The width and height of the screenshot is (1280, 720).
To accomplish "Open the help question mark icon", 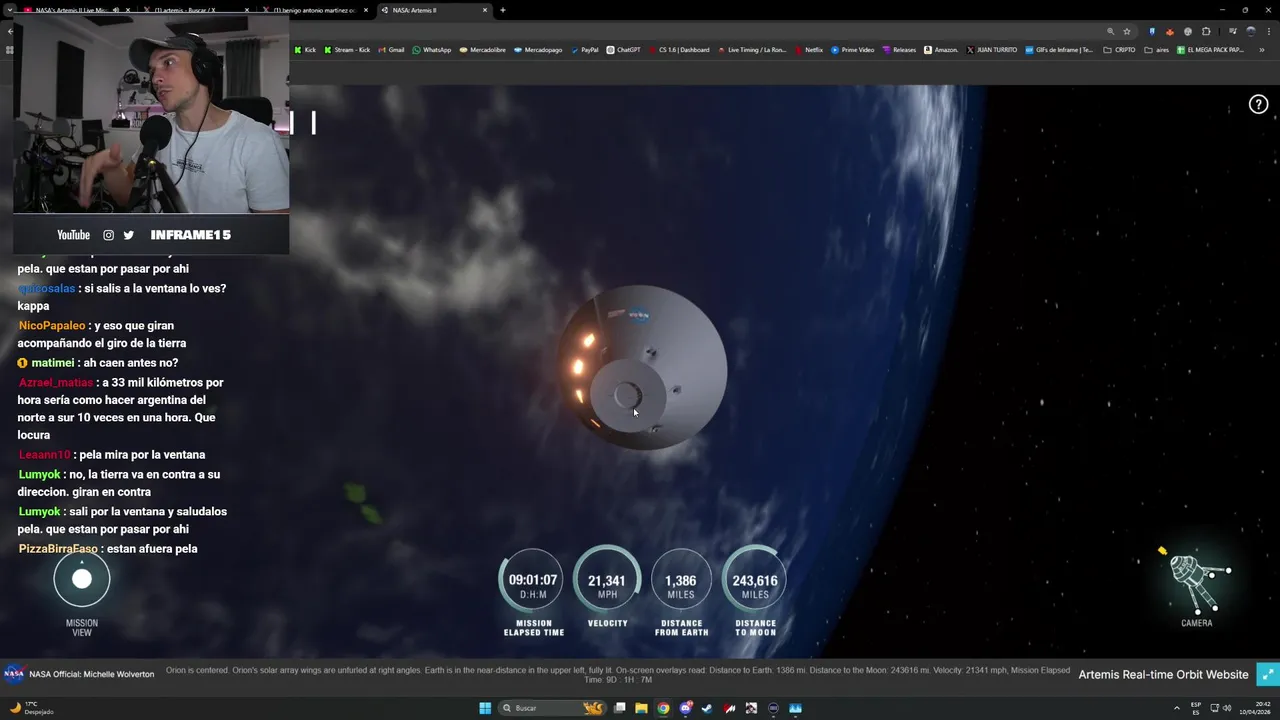I will (x=1258, y=104).
